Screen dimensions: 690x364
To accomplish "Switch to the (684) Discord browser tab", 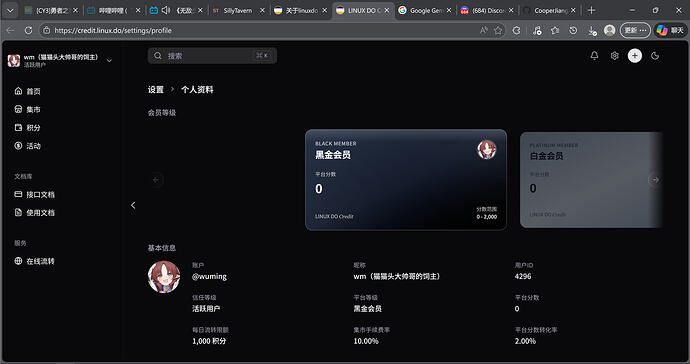I will click(x=488, y=11).
